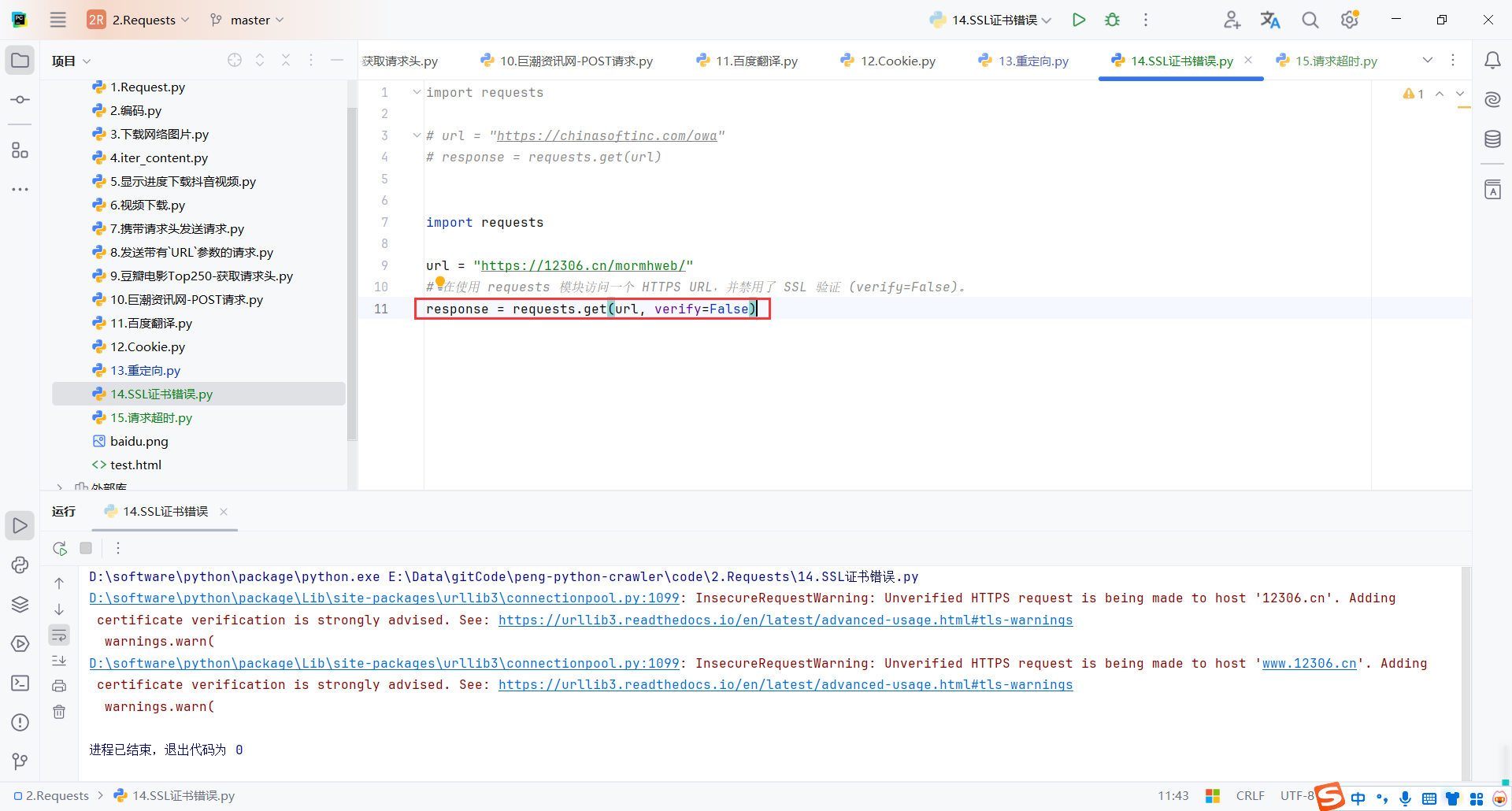The image size is (1512, 811).
Task: Click 2.Requests breadcrumb in the status bar
Action: click(51, 796)
